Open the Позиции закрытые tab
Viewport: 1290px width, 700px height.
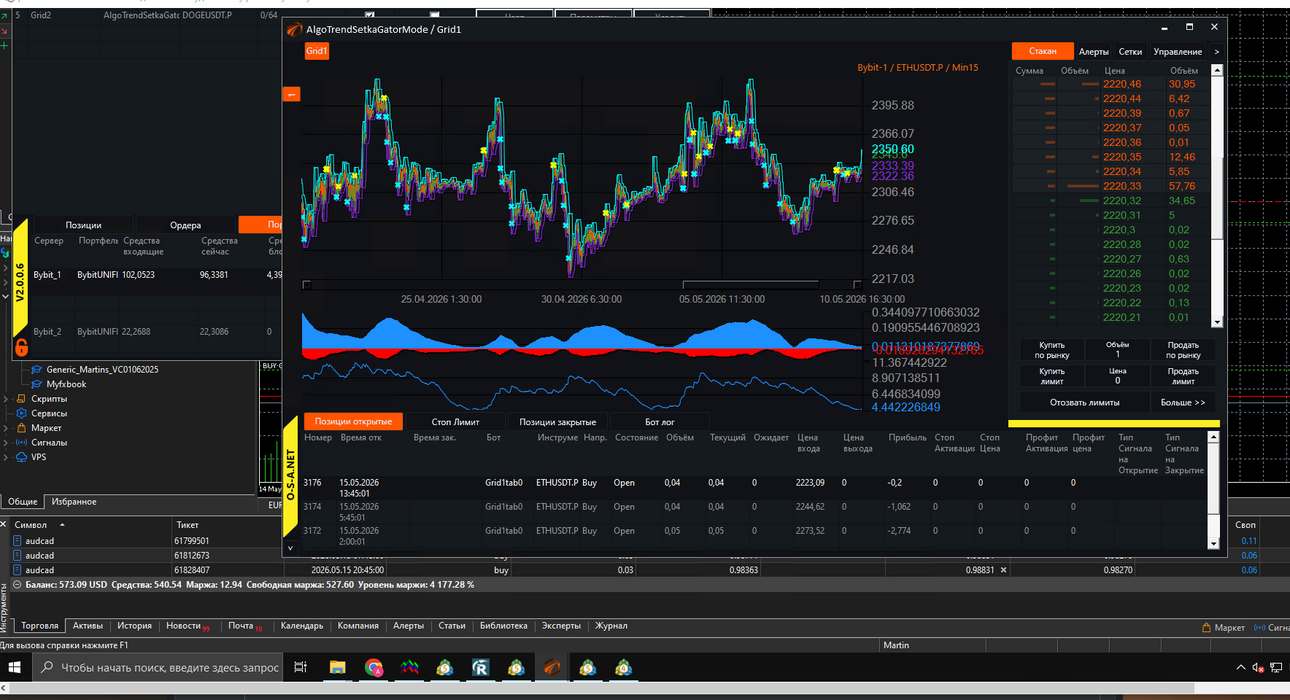coord(557,422)
